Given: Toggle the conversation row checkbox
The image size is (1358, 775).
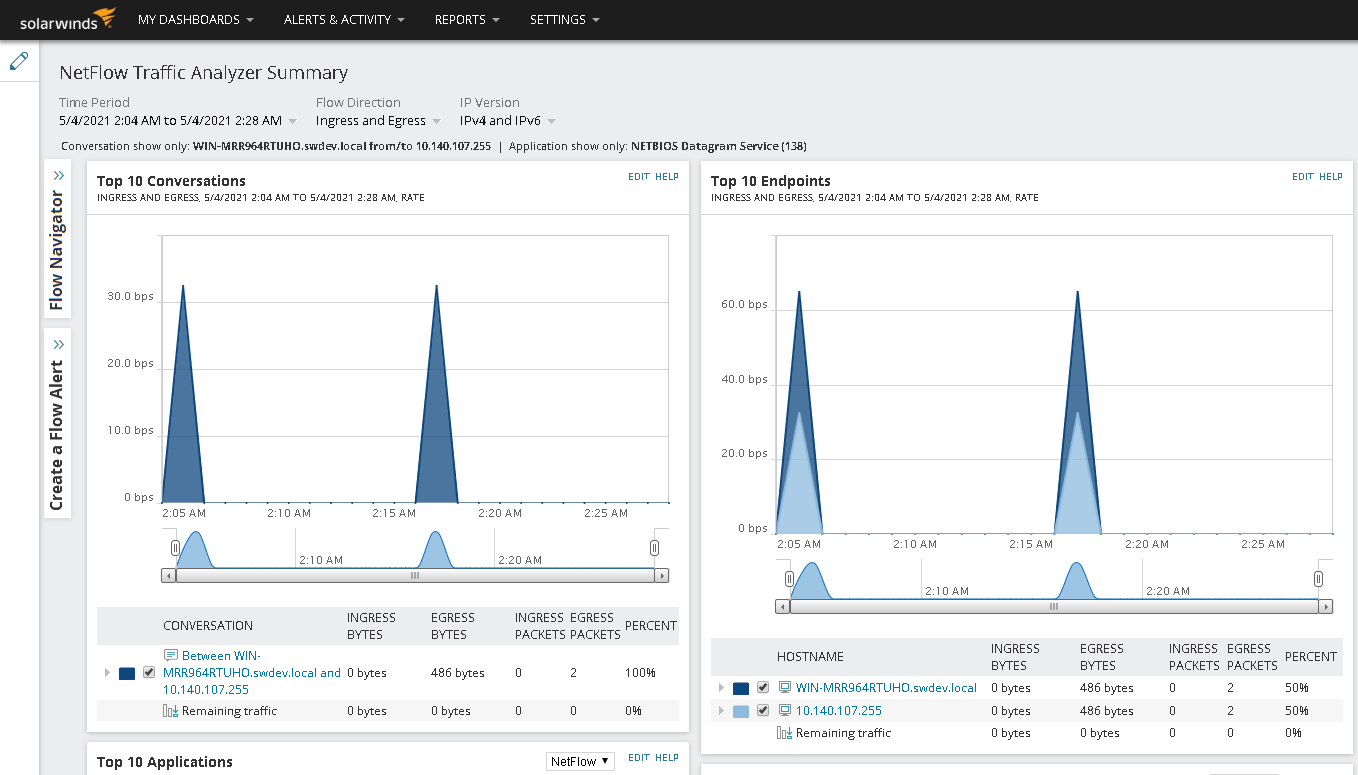Looking at the screenshot, I should point(149,672).
